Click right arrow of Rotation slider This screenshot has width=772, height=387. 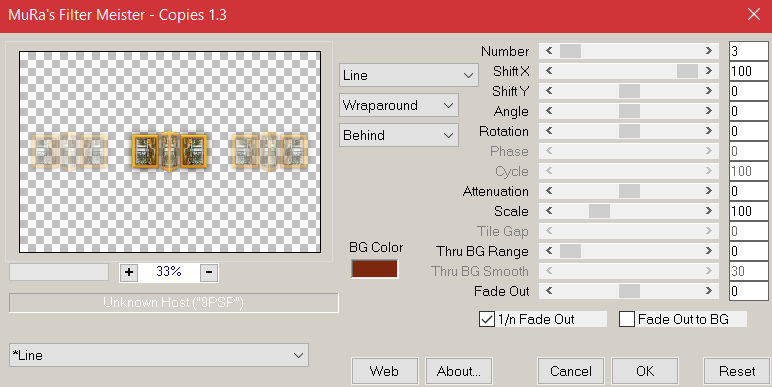click(708, 131)
